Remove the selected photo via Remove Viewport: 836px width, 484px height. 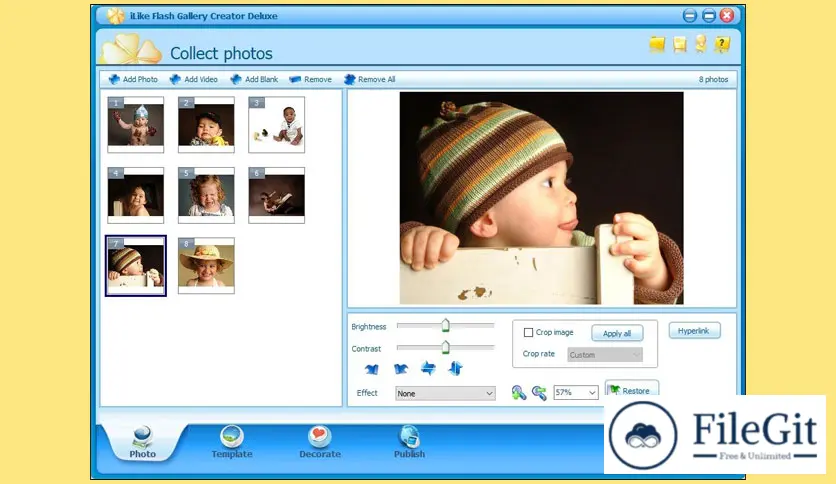click(x=310, y=79)
